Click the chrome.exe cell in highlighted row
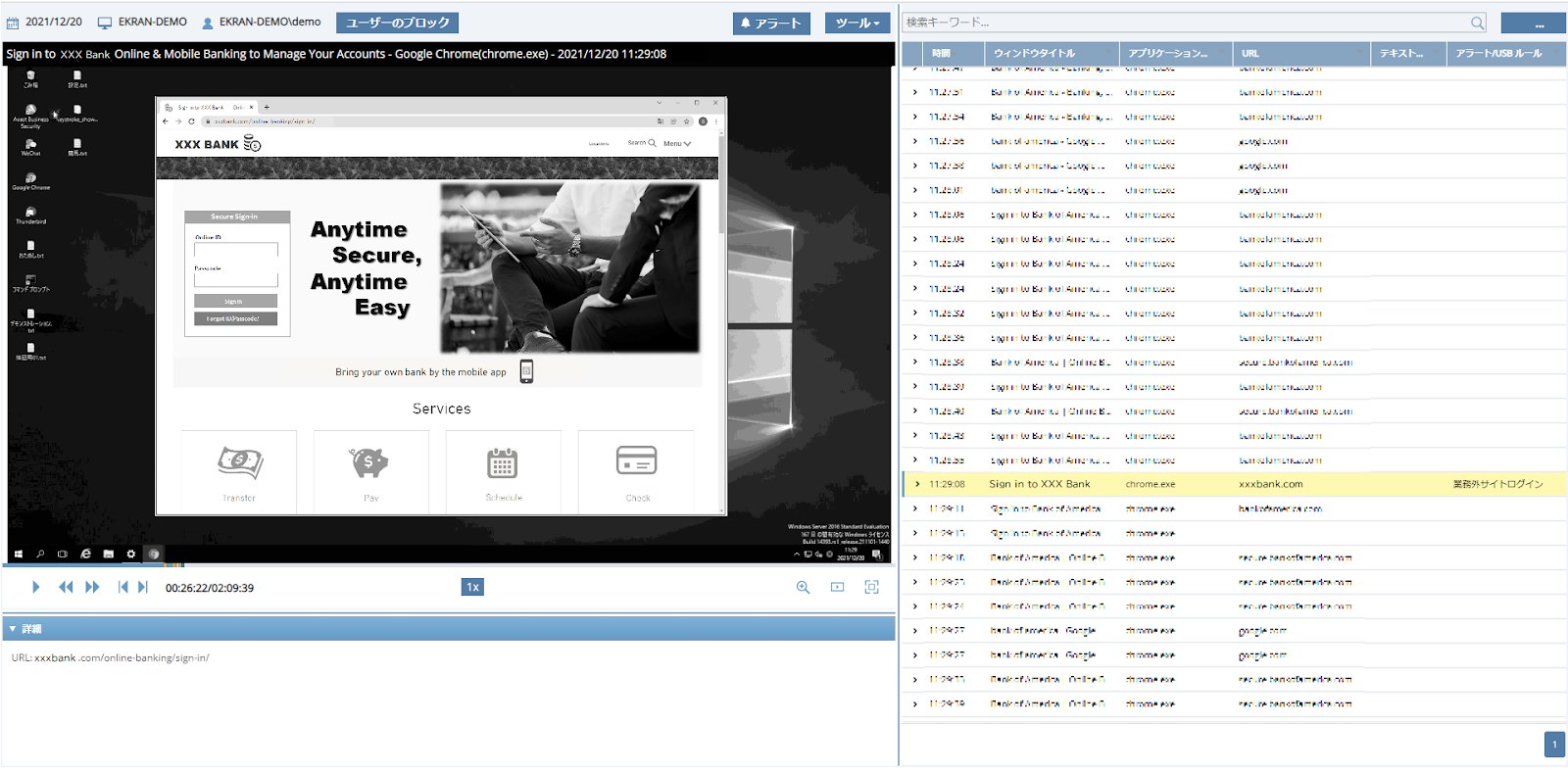The height and width of the screenshot is (773, 1568). tap(1151, 484)
